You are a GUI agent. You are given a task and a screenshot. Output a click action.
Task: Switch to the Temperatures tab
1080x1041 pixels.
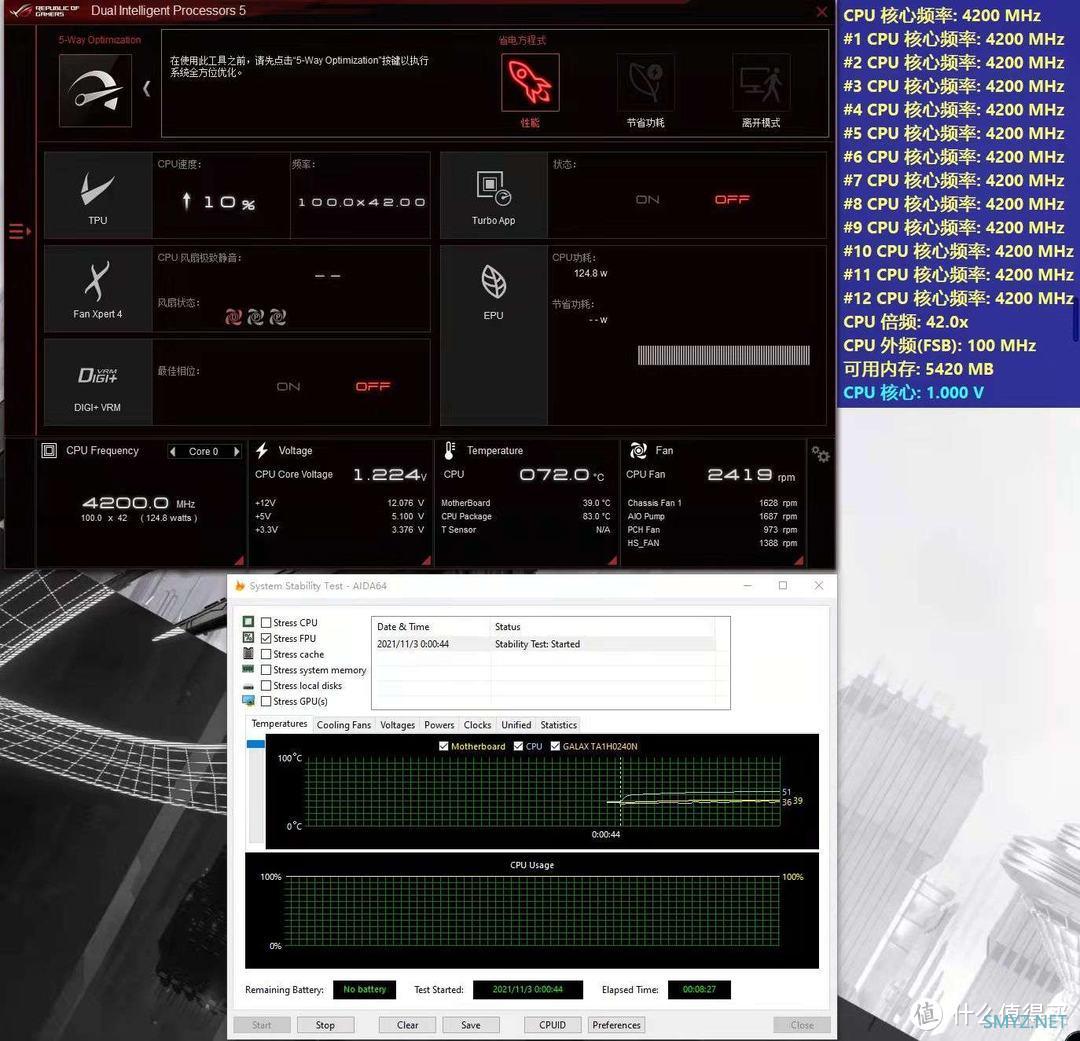[x=279, y=724]
